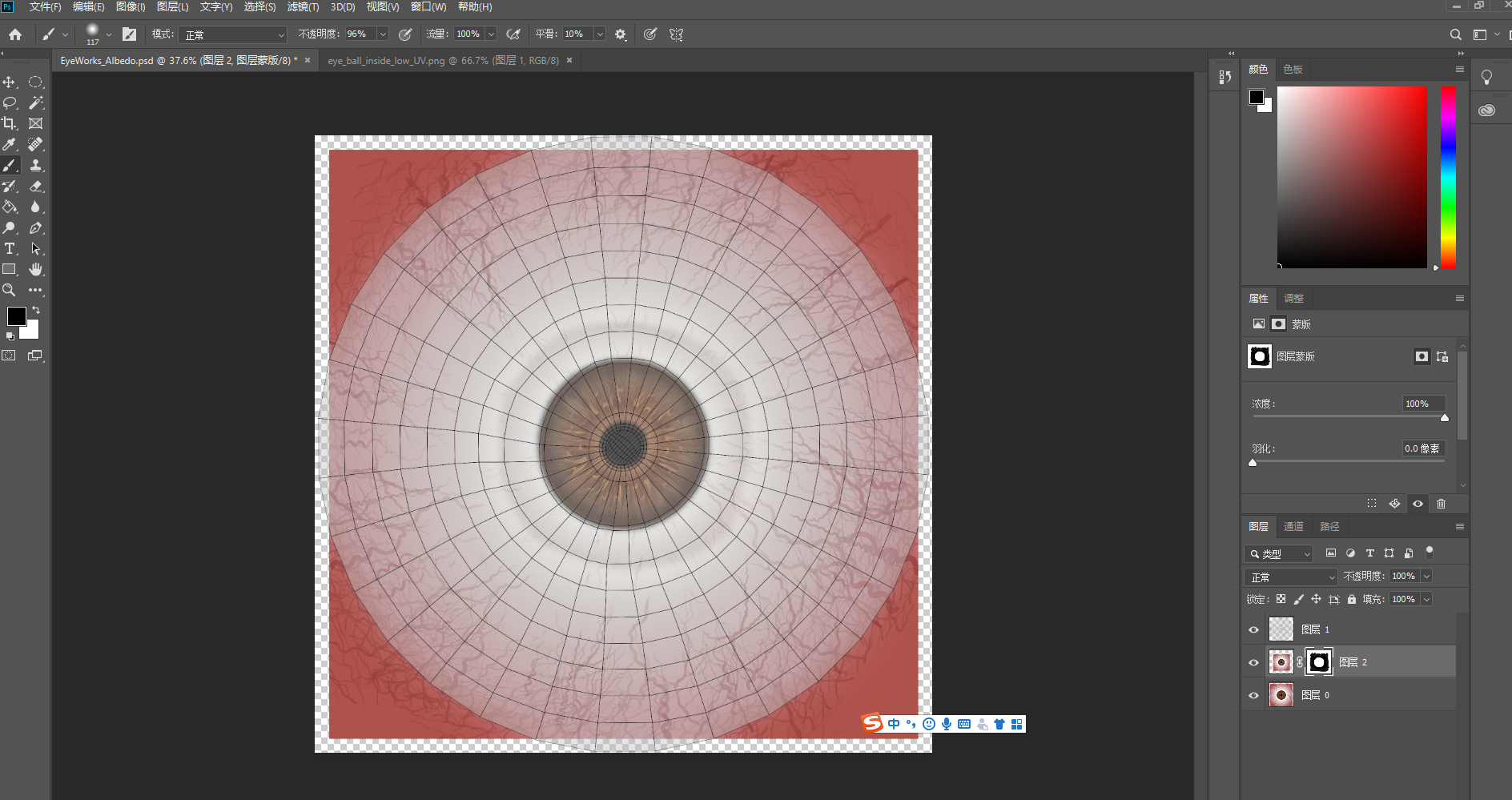The width and height of the screenshot is (1512, 800).
Task: Select the Move tool
Action: coord(10,82)
